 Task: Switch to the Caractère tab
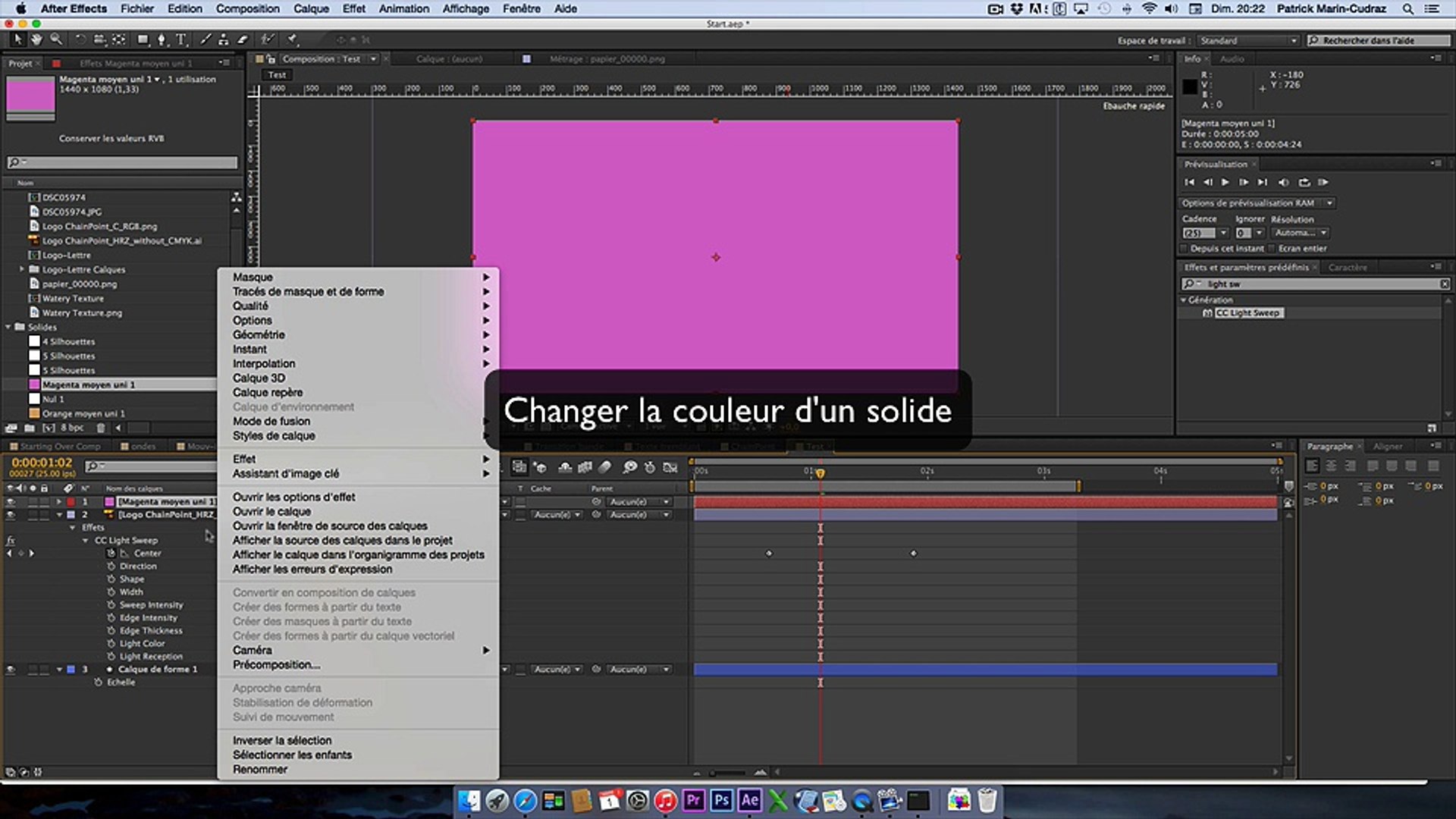tap(1347, 268)
